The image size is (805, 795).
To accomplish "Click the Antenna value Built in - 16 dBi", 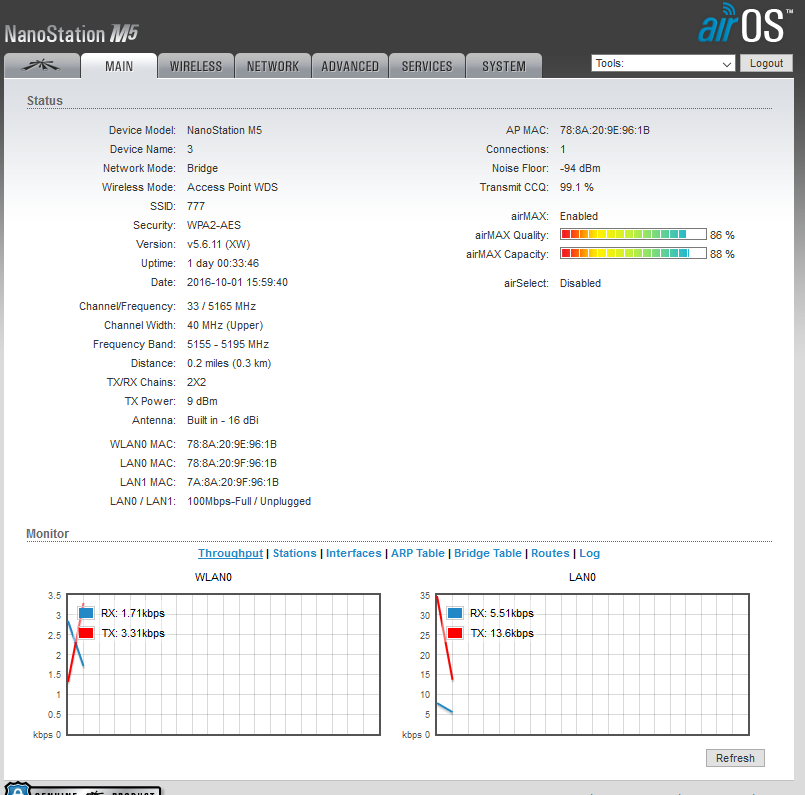I will [x=223, y=420].
